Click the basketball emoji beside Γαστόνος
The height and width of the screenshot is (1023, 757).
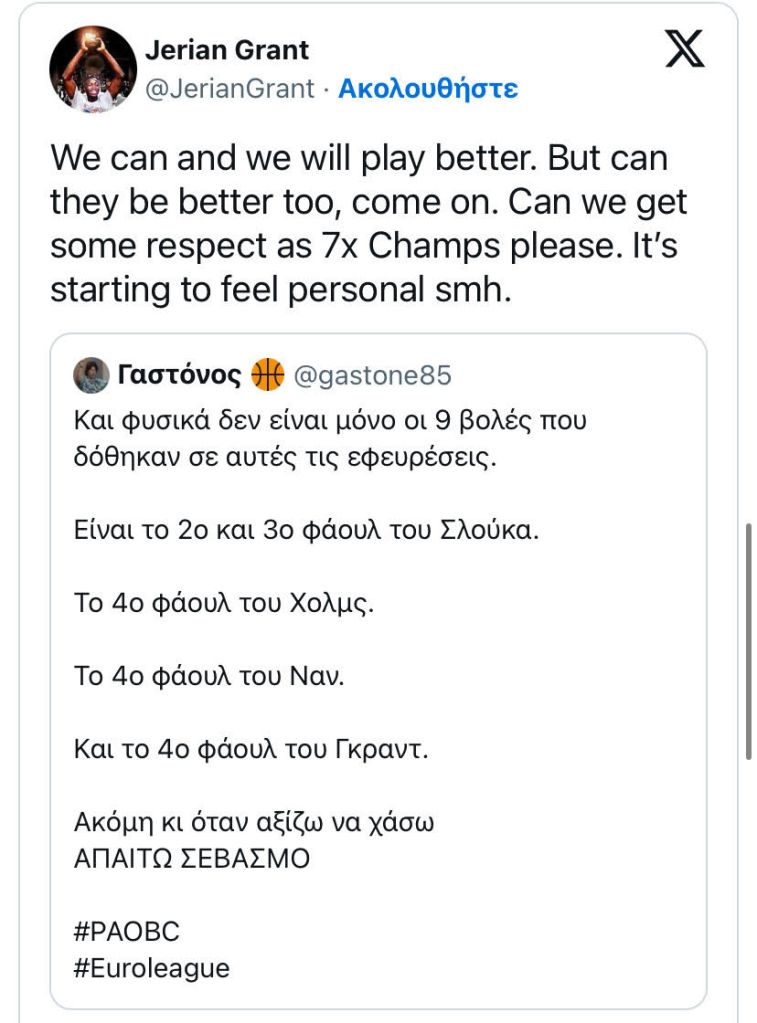point(268,375)
